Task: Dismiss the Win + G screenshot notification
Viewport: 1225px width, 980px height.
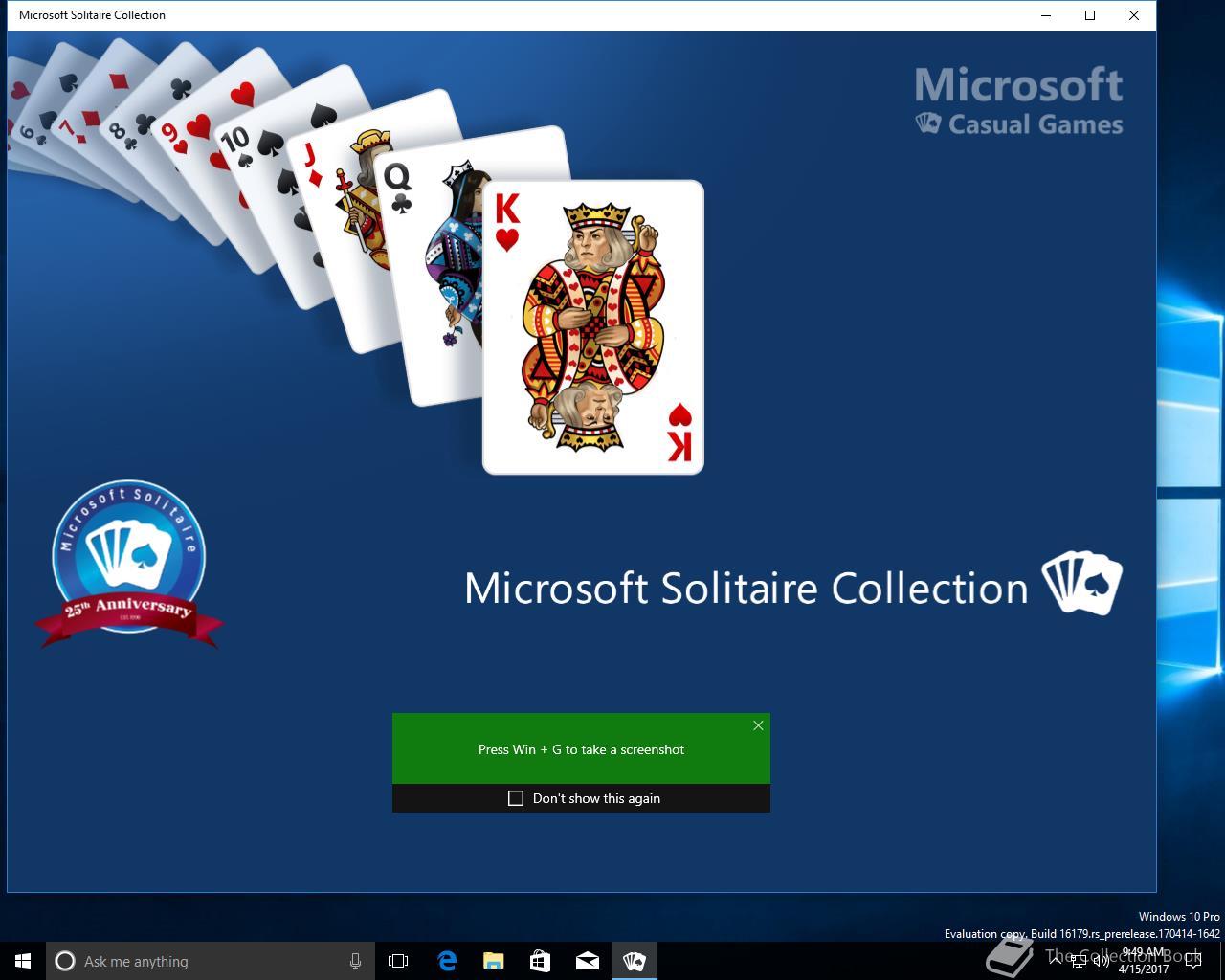Action: pos(758,725)
